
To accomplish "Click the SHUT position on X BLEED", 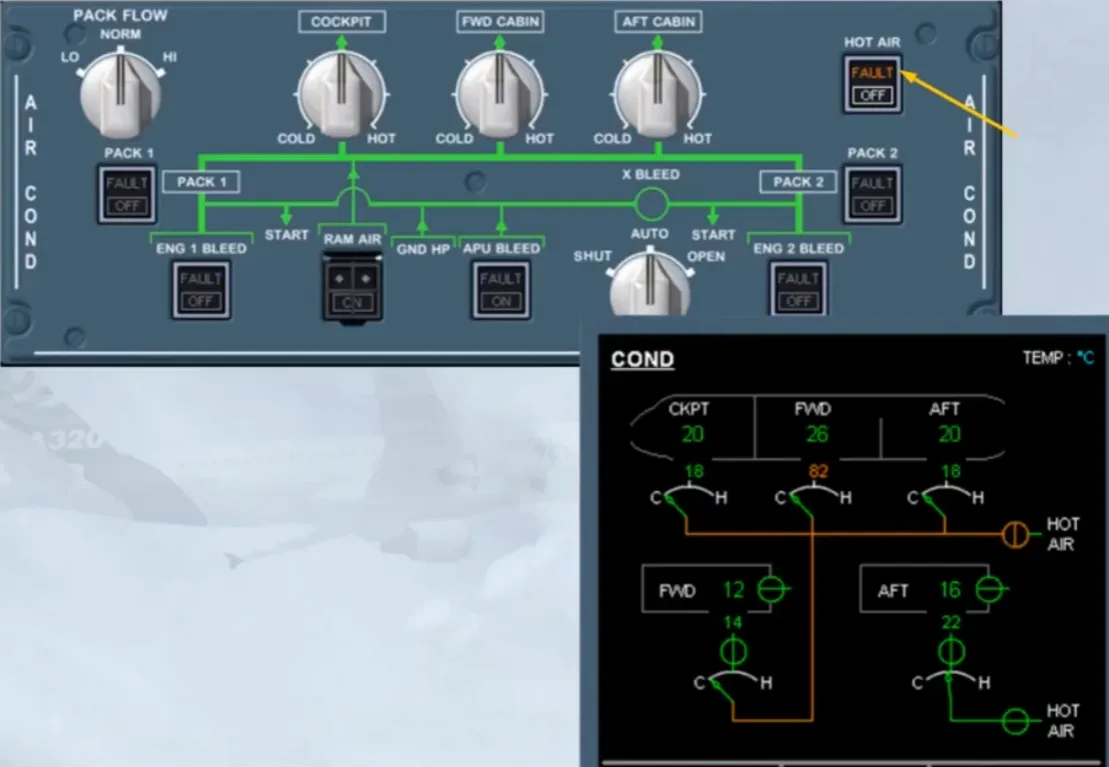I will 593,256.
